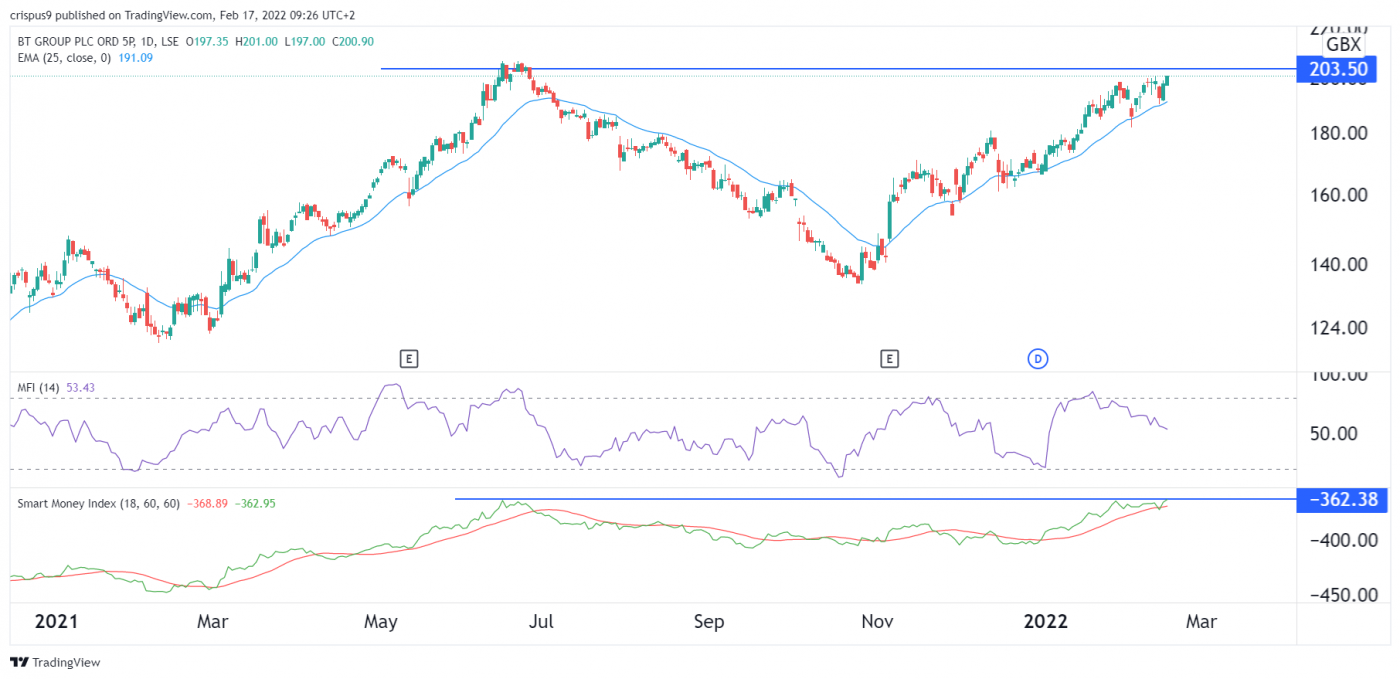Image resolution: width=1400 pixels, height=679 pixels.
Task: Click the first earnings E marker near May
Action: click(x=407, y=358)
